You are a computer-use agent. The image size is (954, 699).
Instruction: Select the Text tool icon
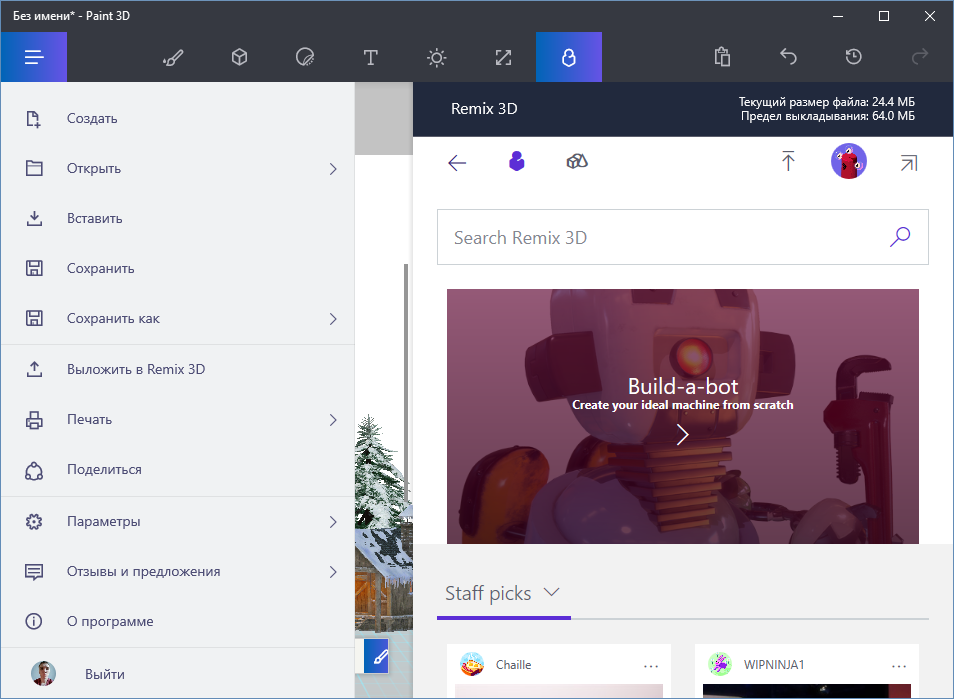pyautogui.click(x=371, y=57)
